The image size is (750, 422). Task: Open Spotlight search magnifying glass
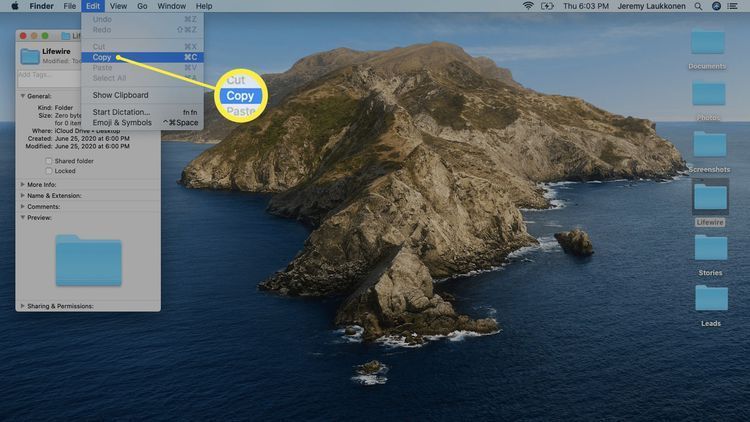pos(697,6)
